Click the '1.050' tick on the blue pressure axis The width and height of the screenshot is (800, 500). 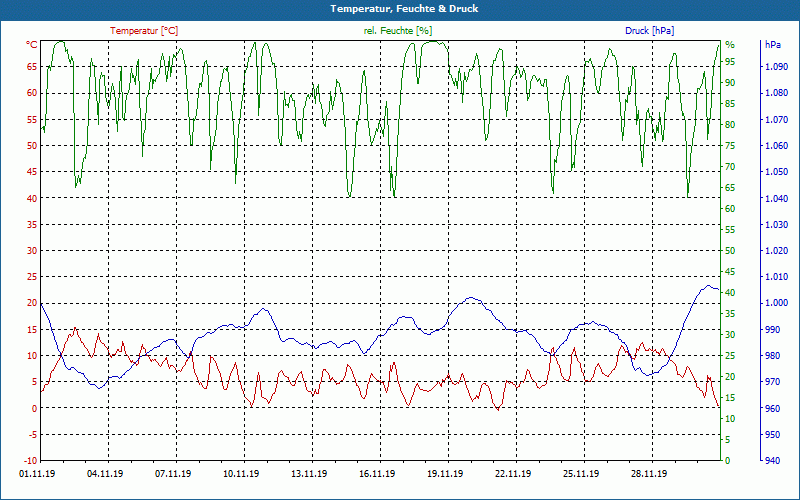777,172
